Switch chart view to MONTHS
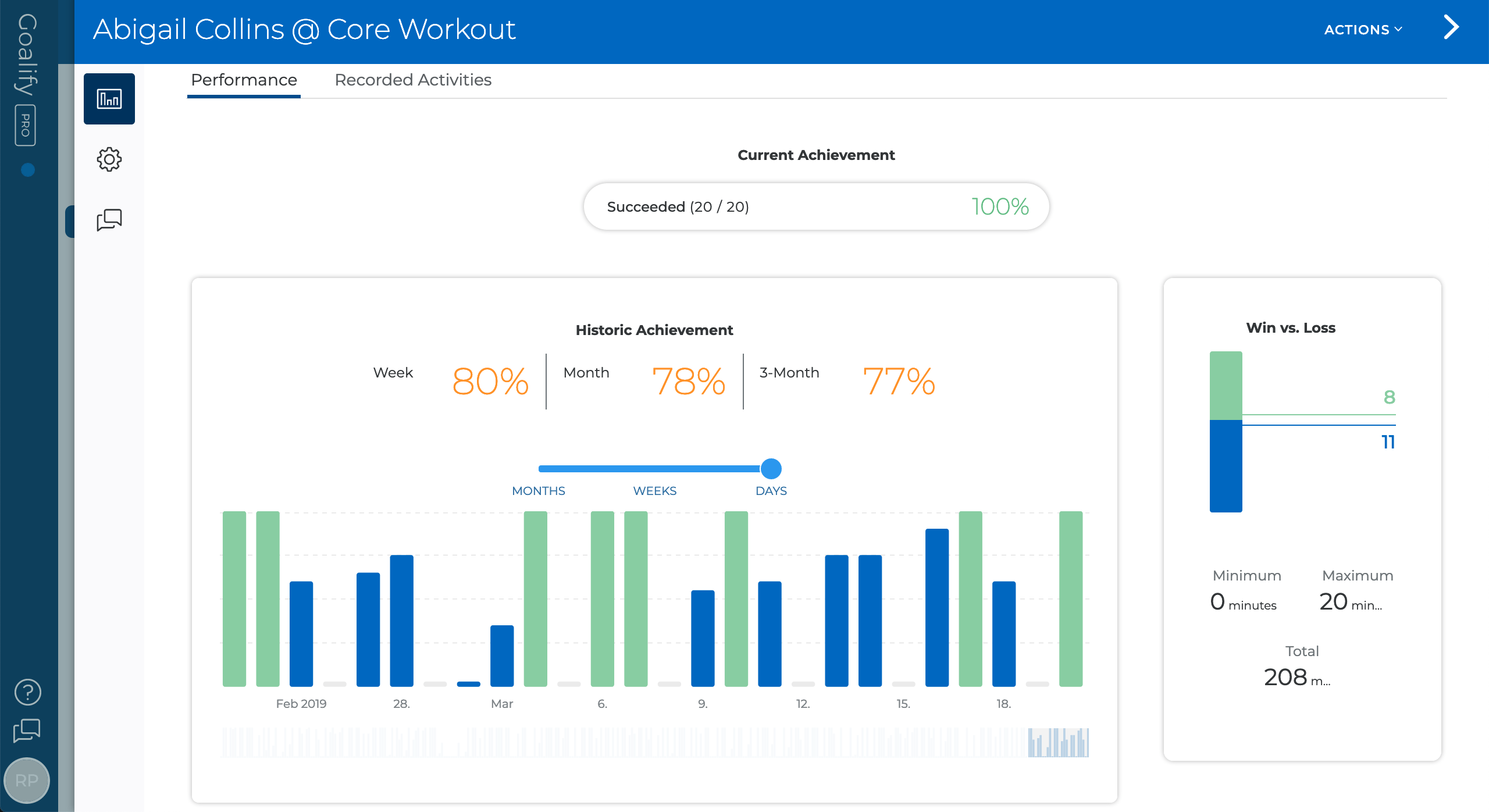 click(538, 490)
